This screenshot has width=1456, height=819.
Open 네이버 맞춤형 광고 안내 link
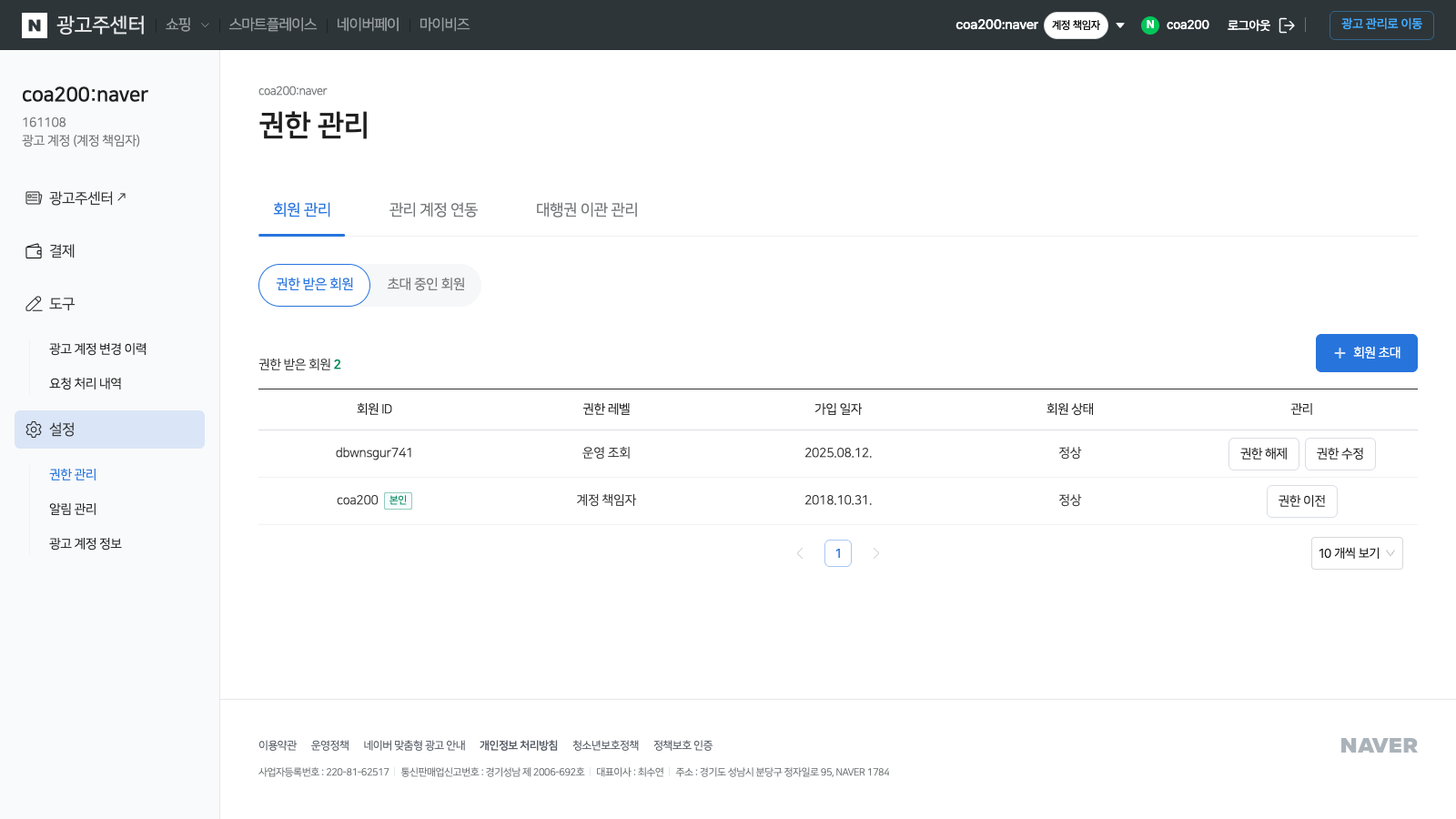[x=415, y=745]
